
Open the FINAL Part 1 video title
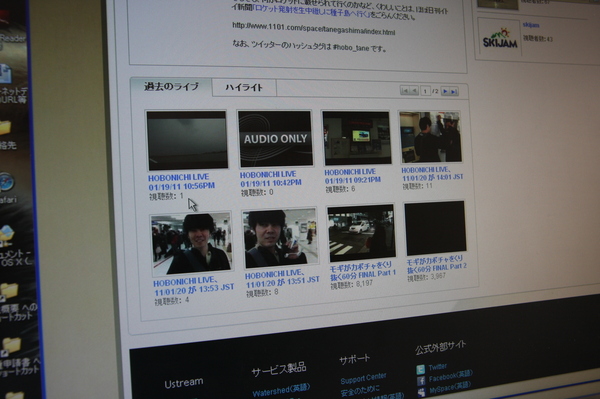363,270
